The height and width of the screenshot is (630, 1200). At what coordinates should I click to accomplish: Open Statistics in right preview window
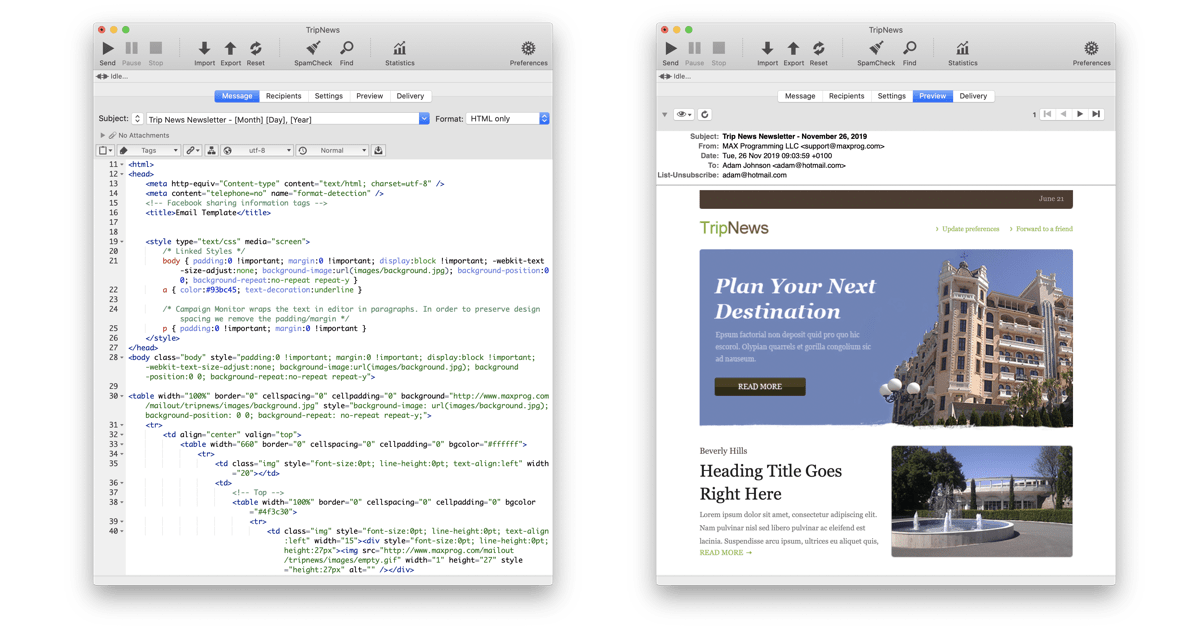click(962, 48)
